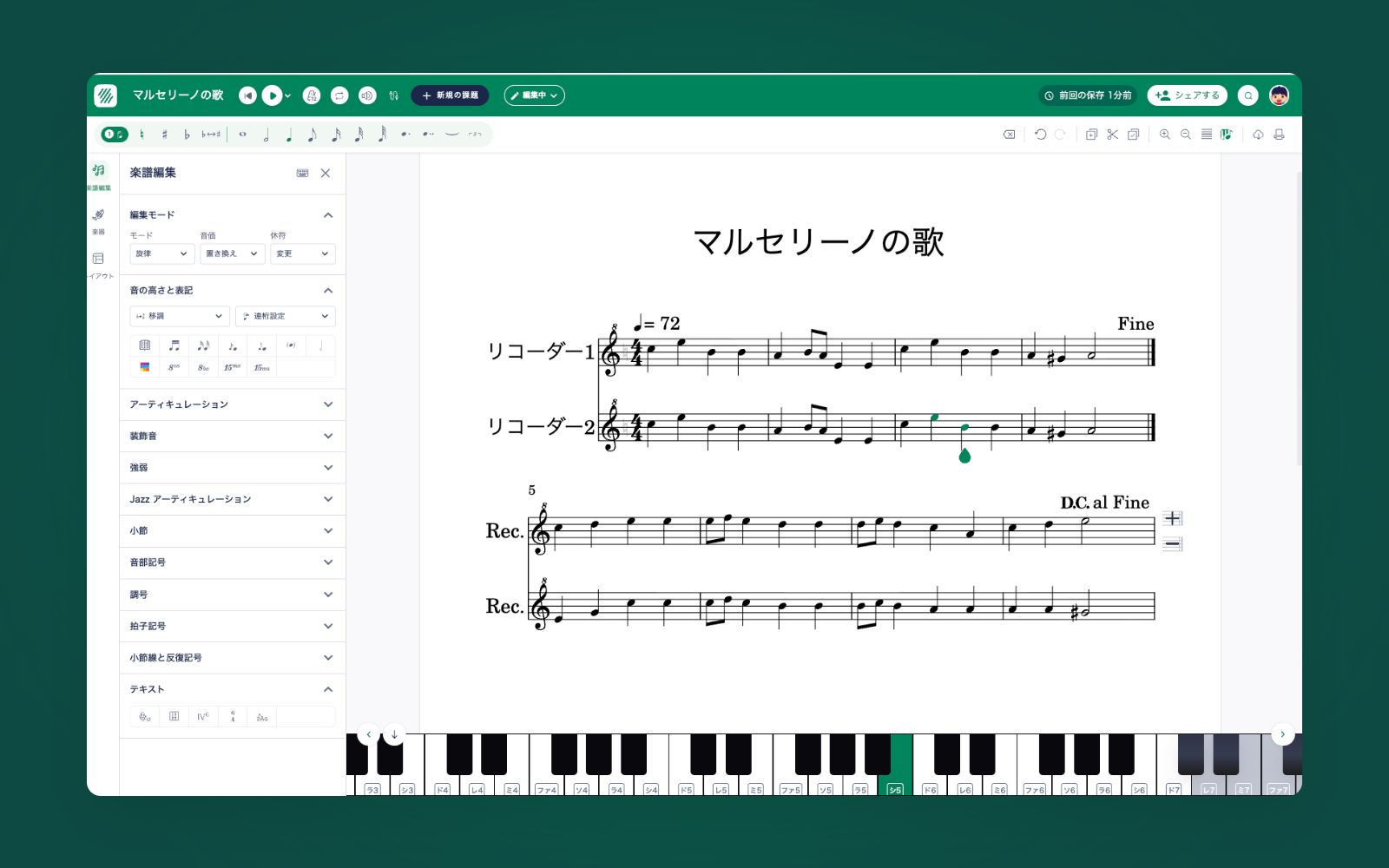The width and height of the screenshot is (1389, 868).
Task: Apply 8va octave up marking
Action: (174, 367)
